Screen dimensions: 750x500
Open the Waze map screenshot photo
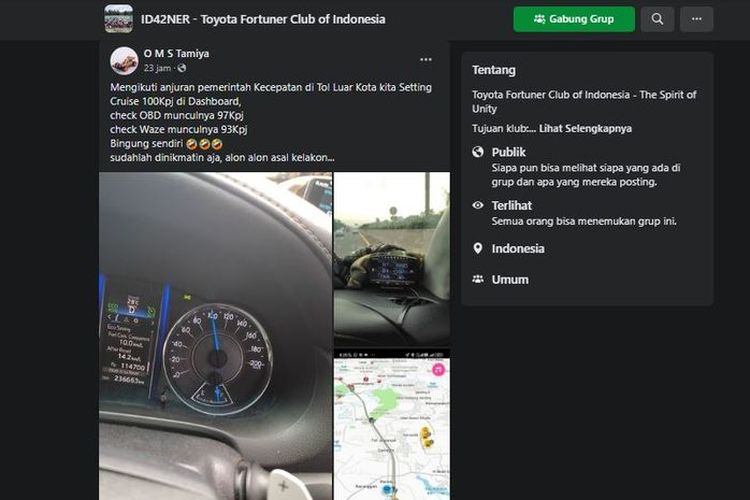[392, 425]
